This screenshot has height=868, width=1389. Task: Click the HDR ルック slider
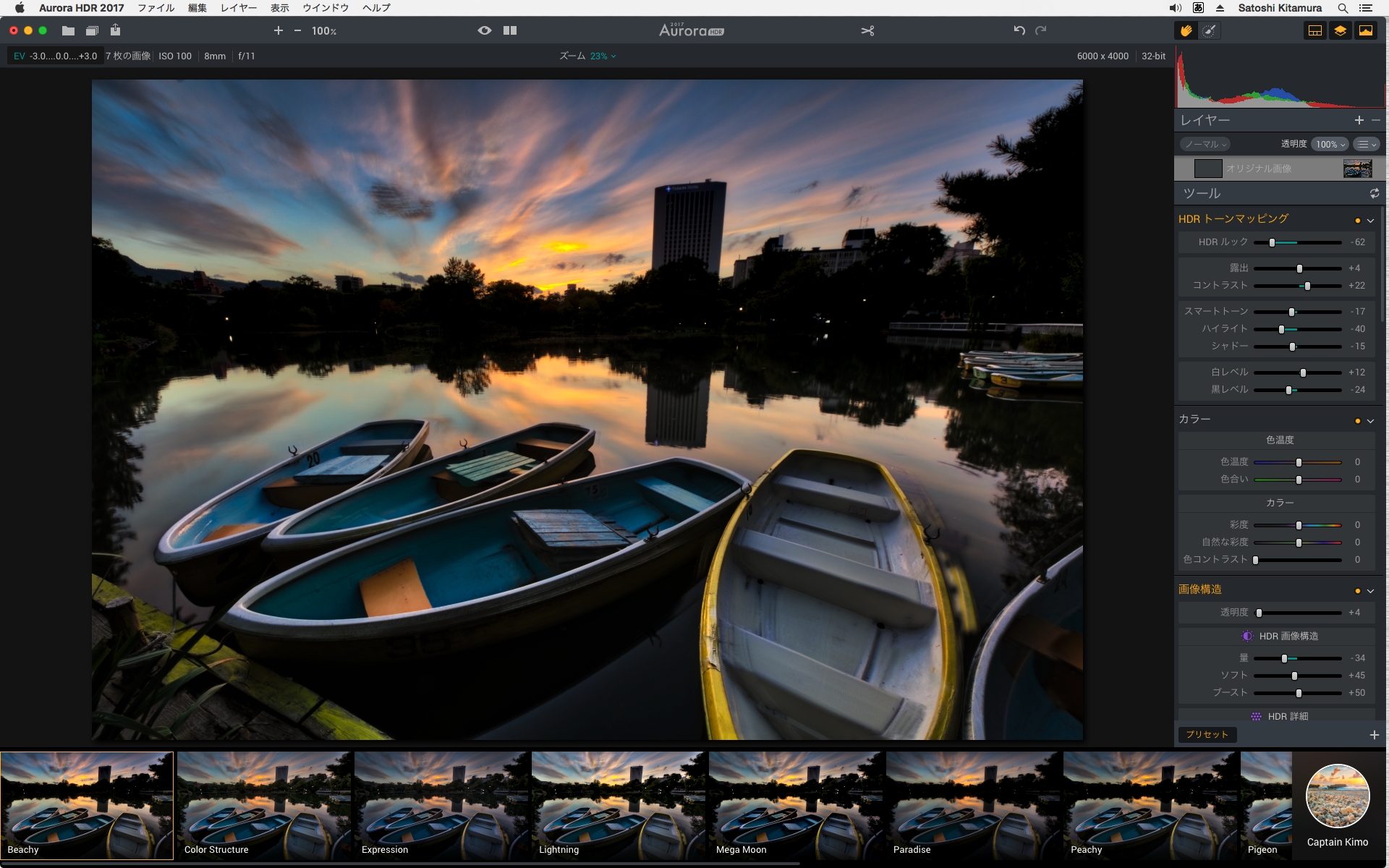1297,242
